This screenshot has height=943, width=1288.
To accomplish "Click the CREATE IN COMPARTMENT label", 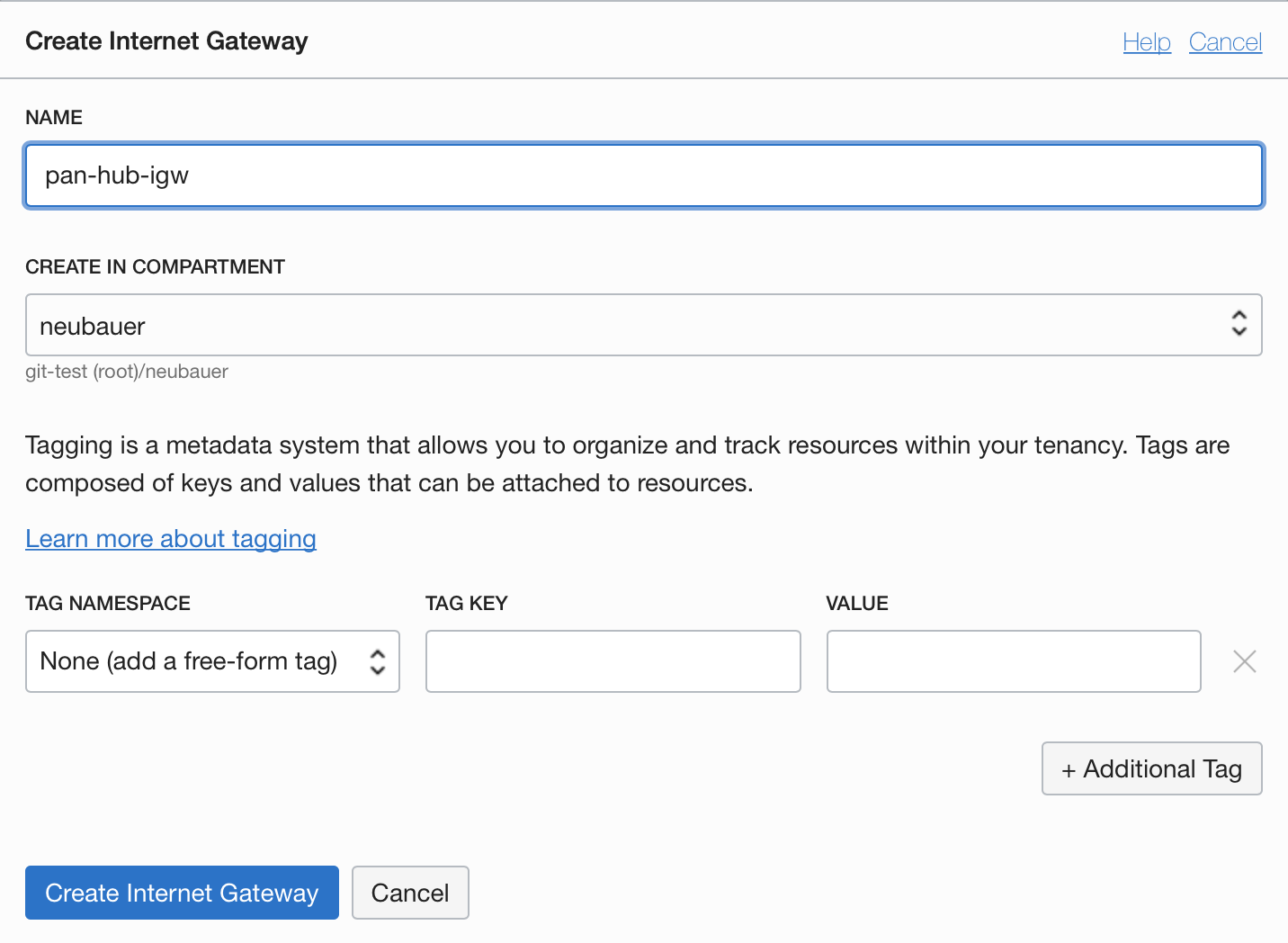I will (155, 267).
